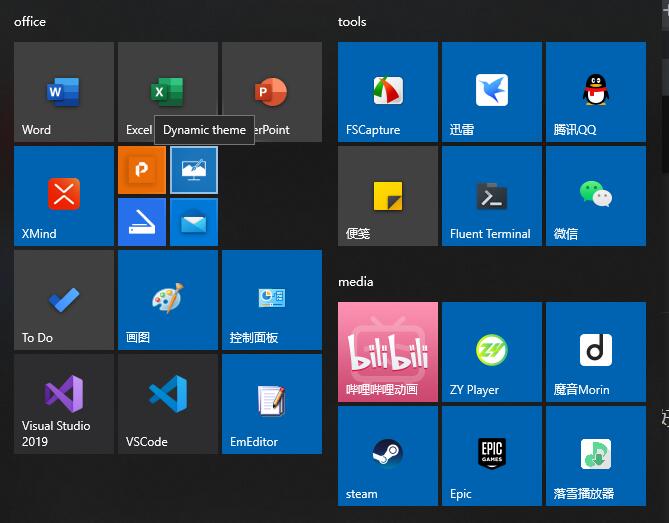The image size is (669, 523).
Task: Open the small orange P app tile
Action: [x=141, y=170]
